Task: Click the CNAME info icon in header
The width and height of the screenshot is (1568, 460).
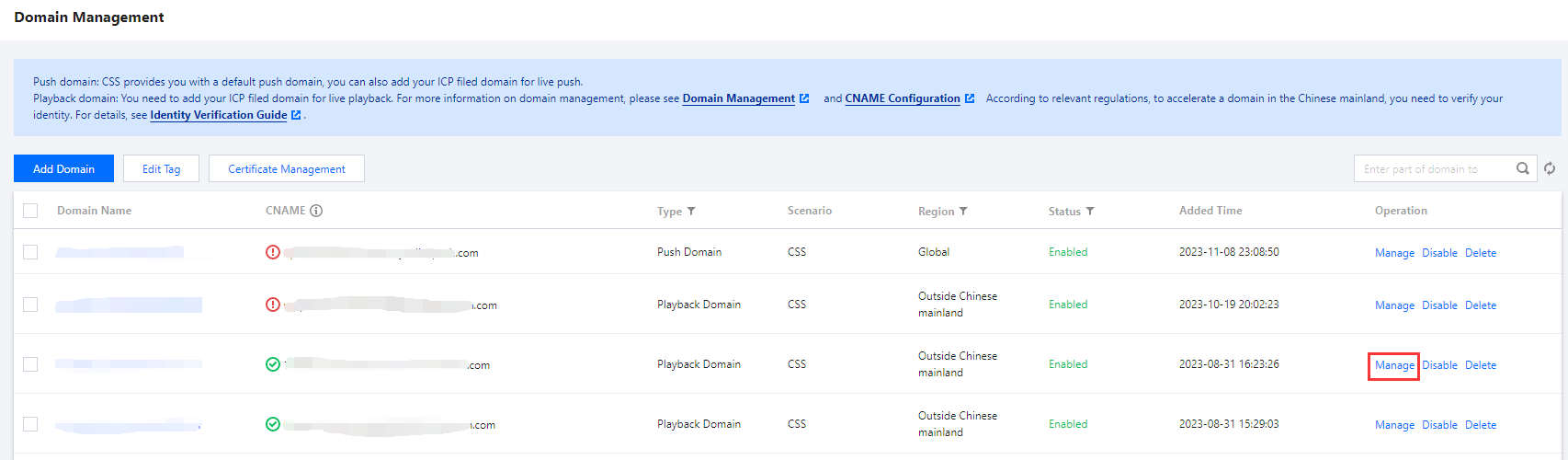Action: pos(316,211)
